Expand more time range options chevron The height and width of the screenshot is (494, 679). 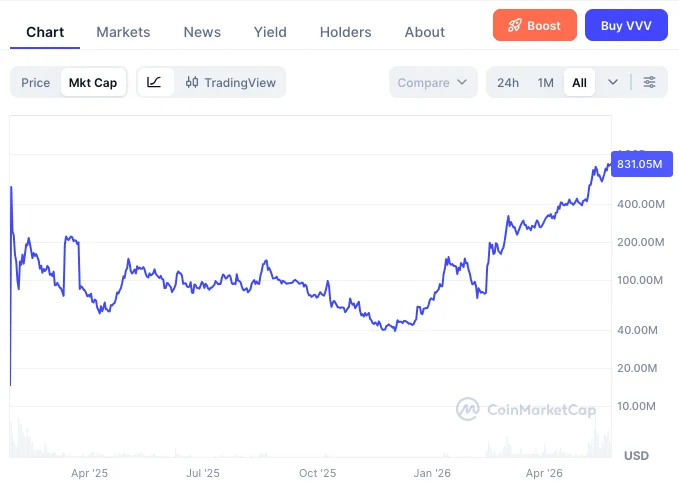[x=613, y=82]
